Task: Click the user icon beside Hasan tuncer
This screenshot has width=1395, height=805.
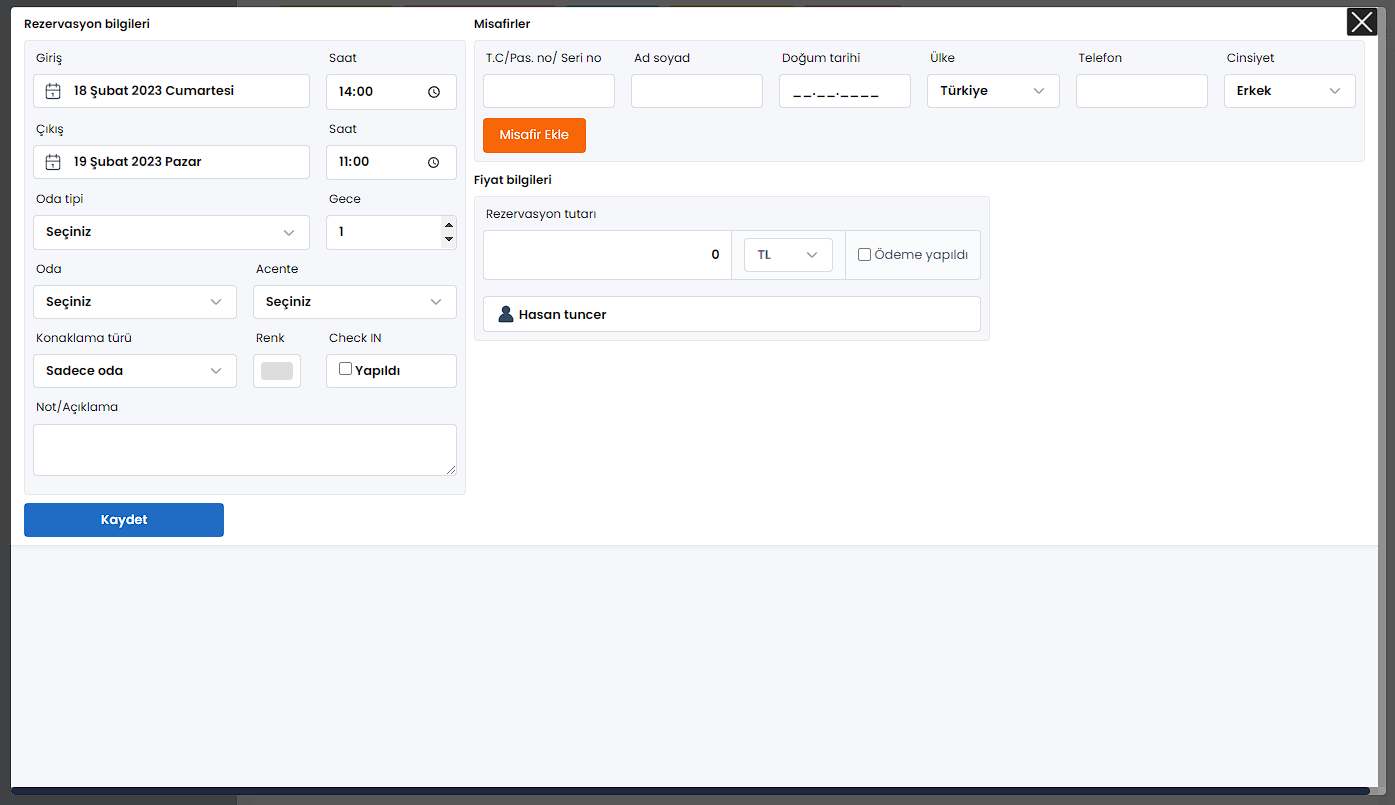Action: (x=506, y=314)
